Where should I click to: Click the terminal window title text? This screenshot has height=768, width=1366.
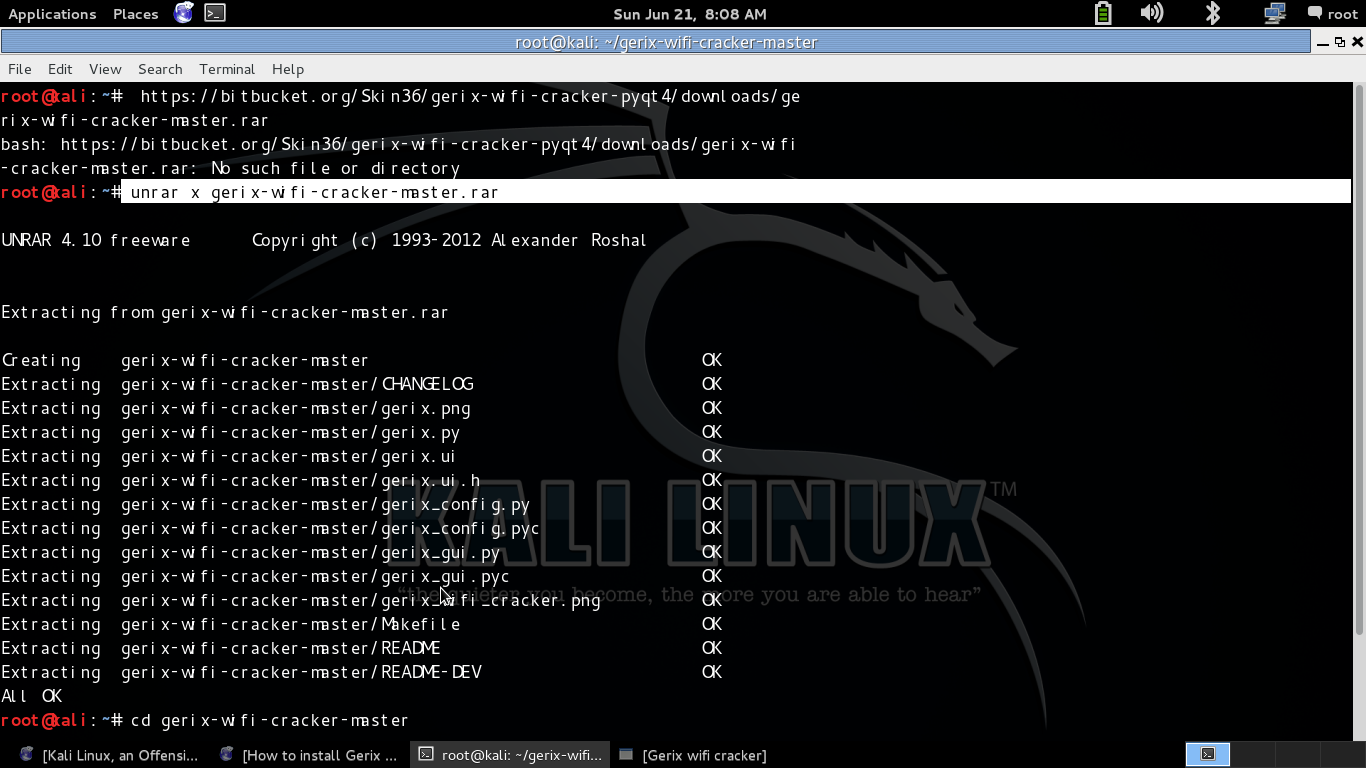[666, 42]
